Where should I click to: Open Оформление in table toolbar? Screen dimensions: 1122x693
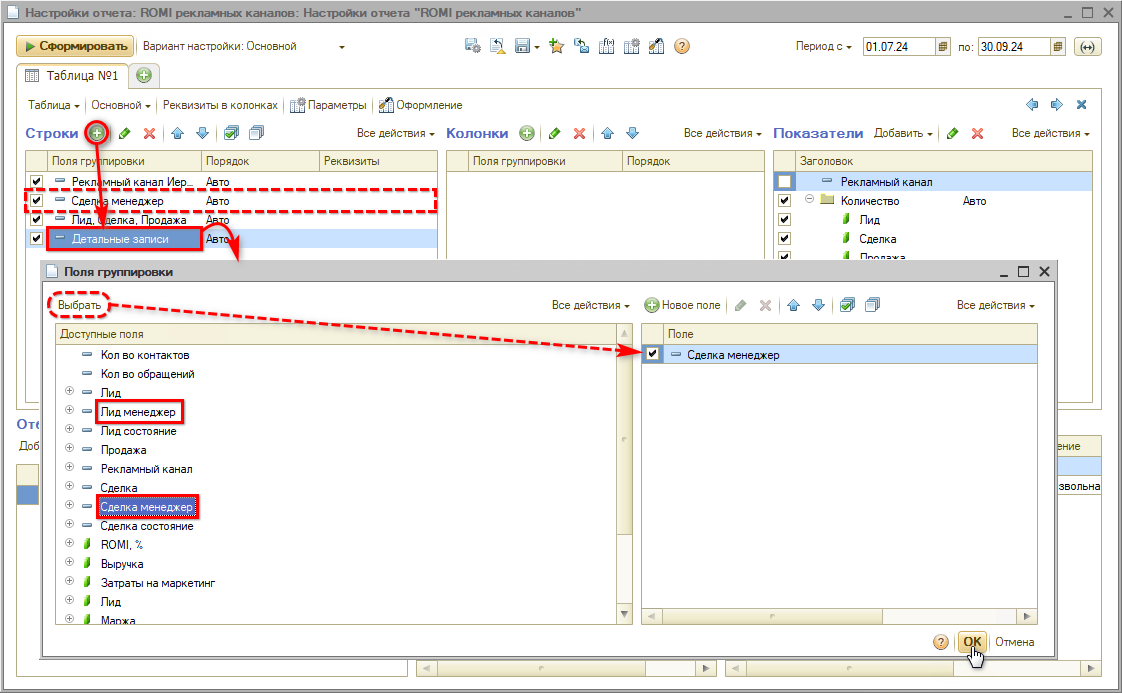pos(421,105)
